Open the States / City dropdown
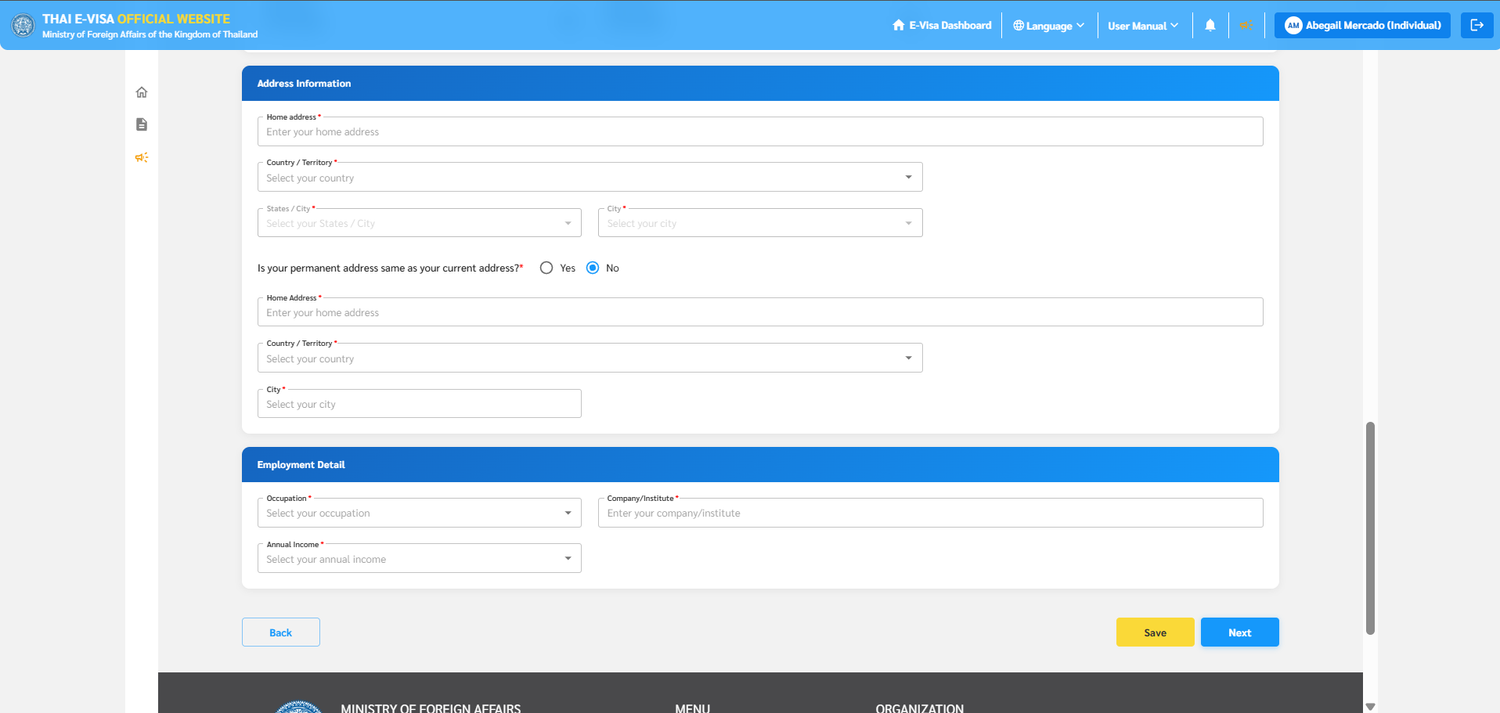The height and width of the screenshot is (713, 1500). tap(419, 223)
